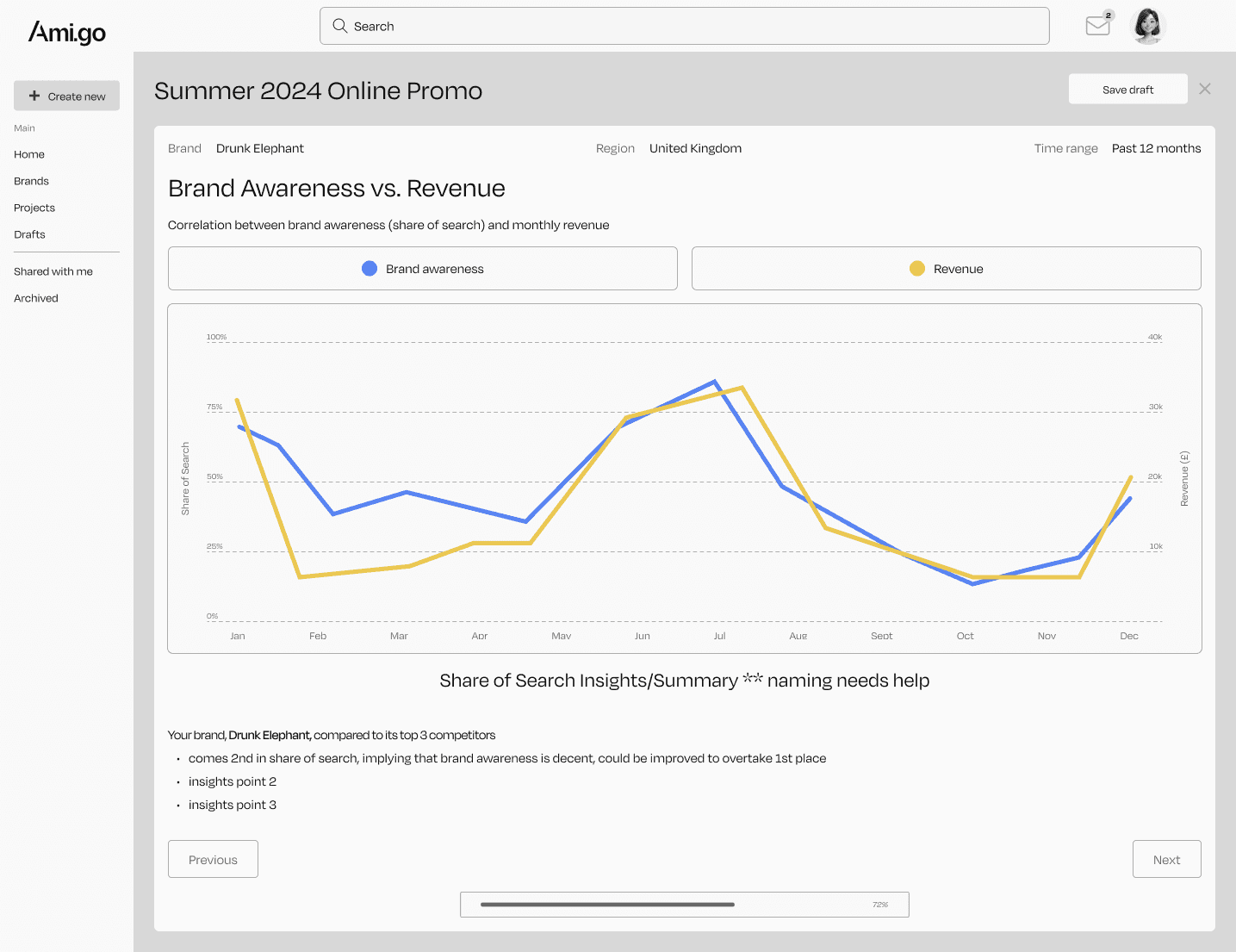Close the promo draft with the X icon
Image resolution: width=1236 pixels, height=952 pixels.
pyautogui.click(x=1205, y=89)
